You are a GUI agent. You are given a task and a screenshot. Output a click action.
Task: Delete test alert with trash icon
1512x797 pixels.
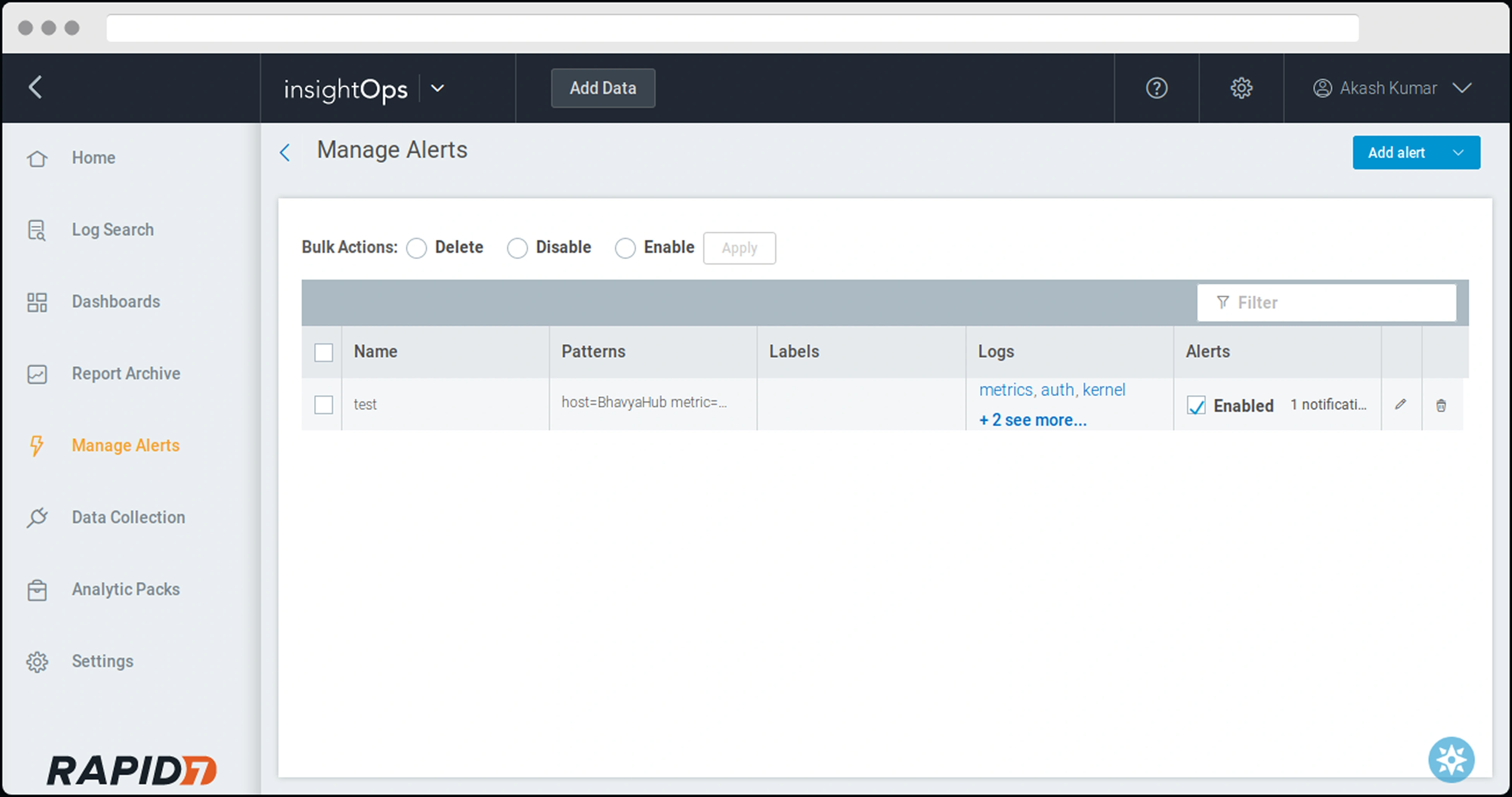pos(1441,405)
